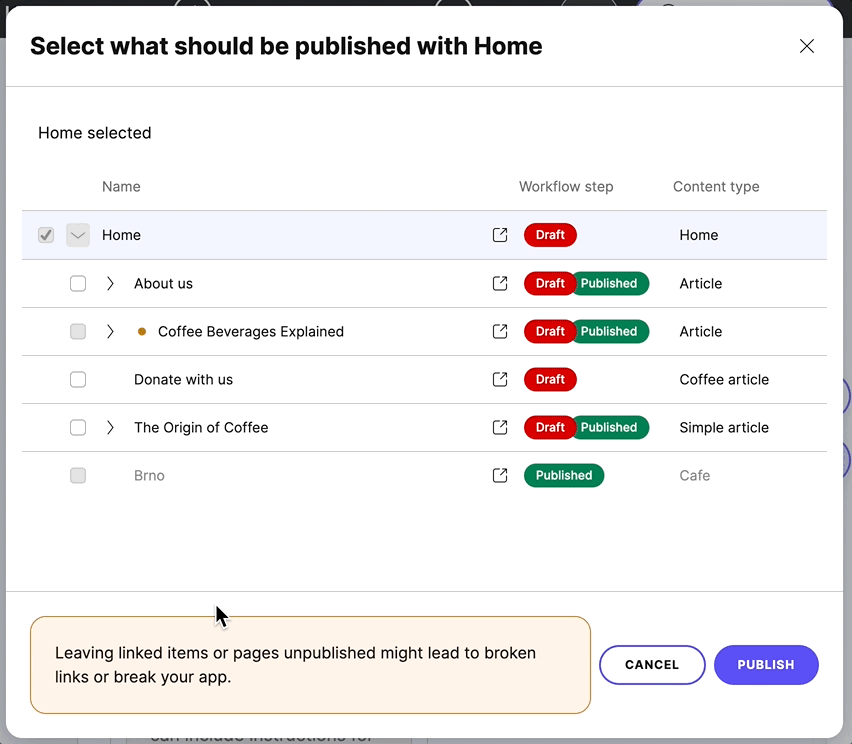
Task: Click the Cancel button
Action: click(x=652, y=664)
